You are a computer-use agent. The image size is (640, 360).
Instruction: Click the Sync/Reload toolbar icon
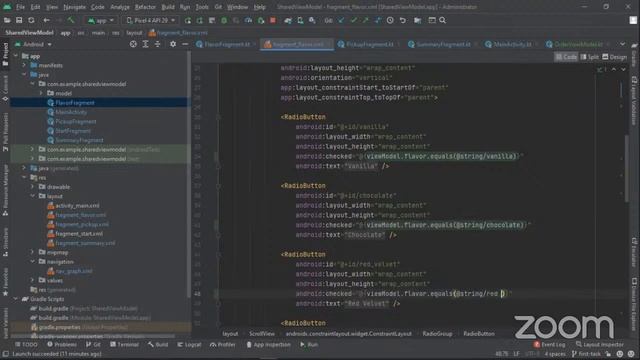[31, 20]
